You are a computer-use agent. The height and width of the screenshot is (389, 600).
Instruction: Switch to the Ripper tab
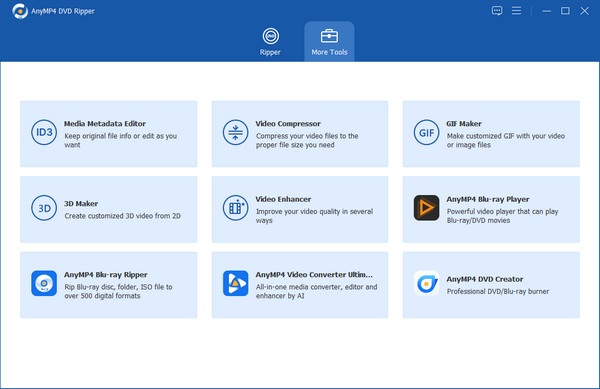[x=270, y=42]
